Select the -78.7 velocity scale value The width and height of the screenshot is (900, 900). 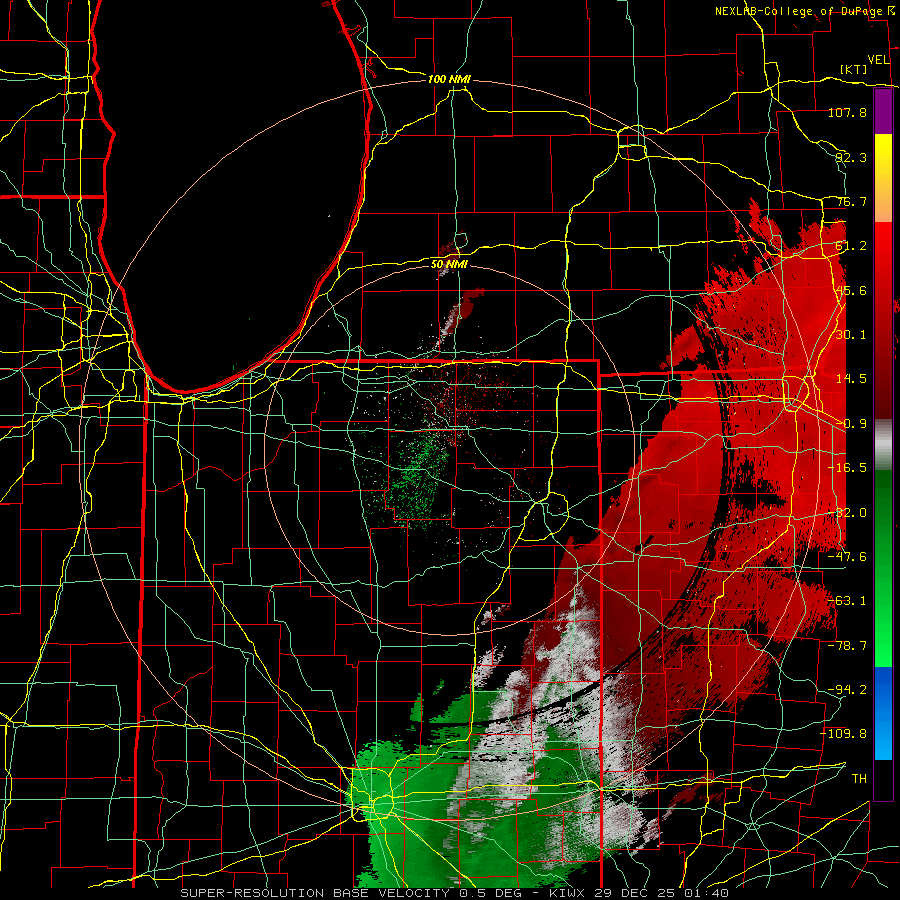[x=847, y=646]
